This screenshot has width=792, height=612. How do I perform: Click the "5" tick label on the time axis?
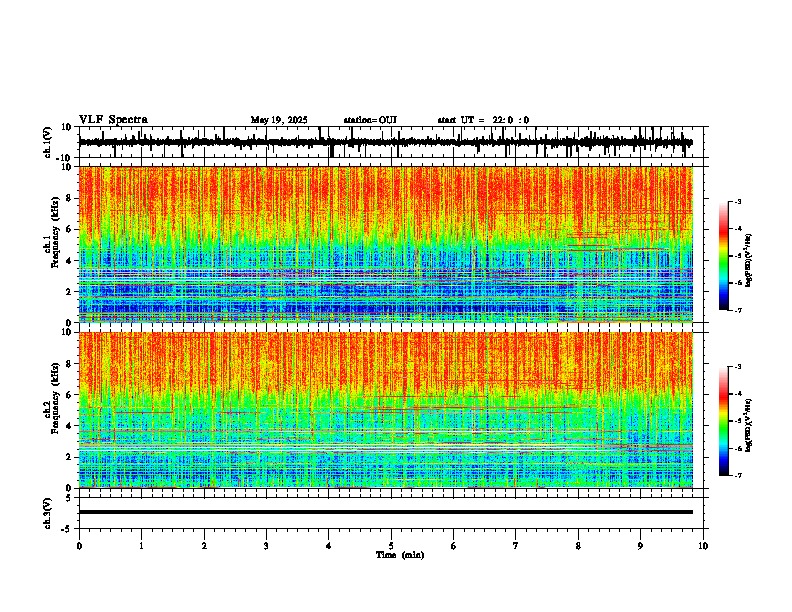(x=391, y=546)
